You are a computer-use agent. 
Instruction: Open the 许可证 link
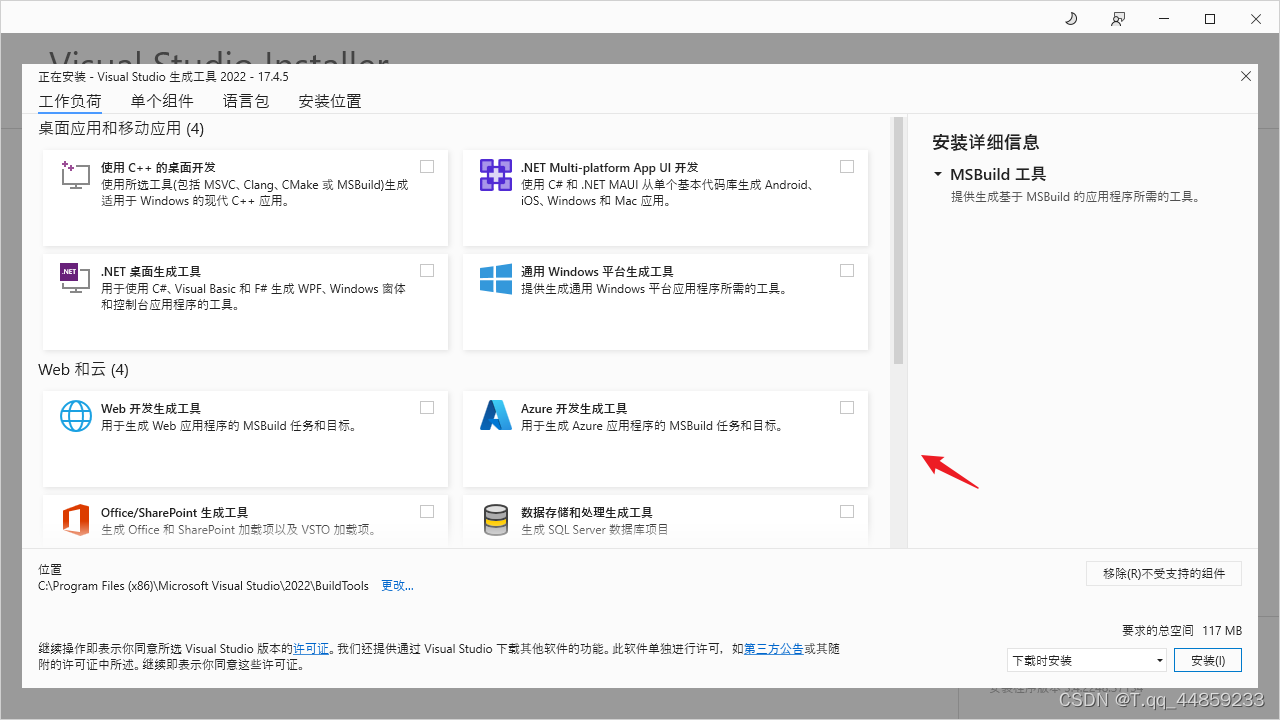pos(311,649)
